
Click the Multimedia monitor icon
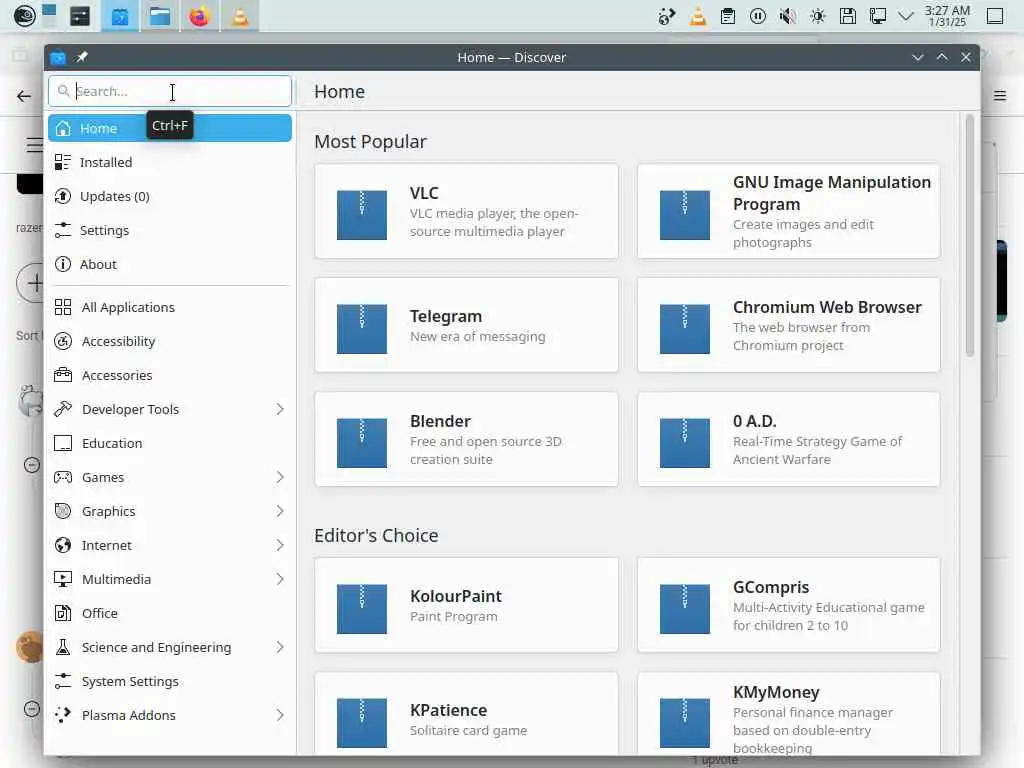(63, 579)
